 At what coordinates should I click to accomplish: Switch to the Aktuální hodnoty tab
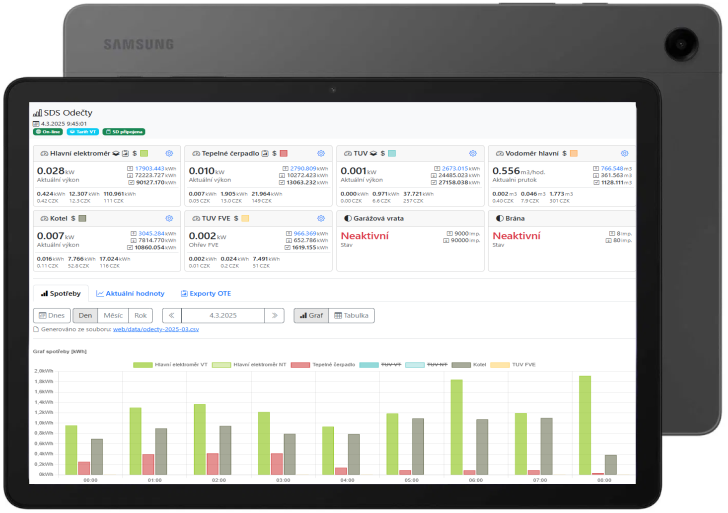point(130,293)
